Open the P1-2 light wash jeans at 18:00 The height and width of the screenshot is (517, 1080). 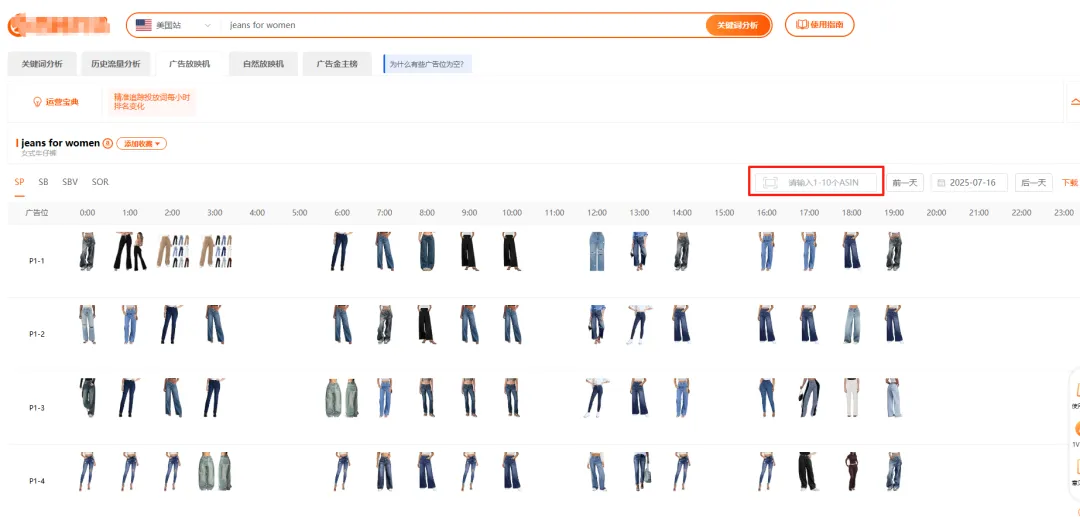coord(851,324)
